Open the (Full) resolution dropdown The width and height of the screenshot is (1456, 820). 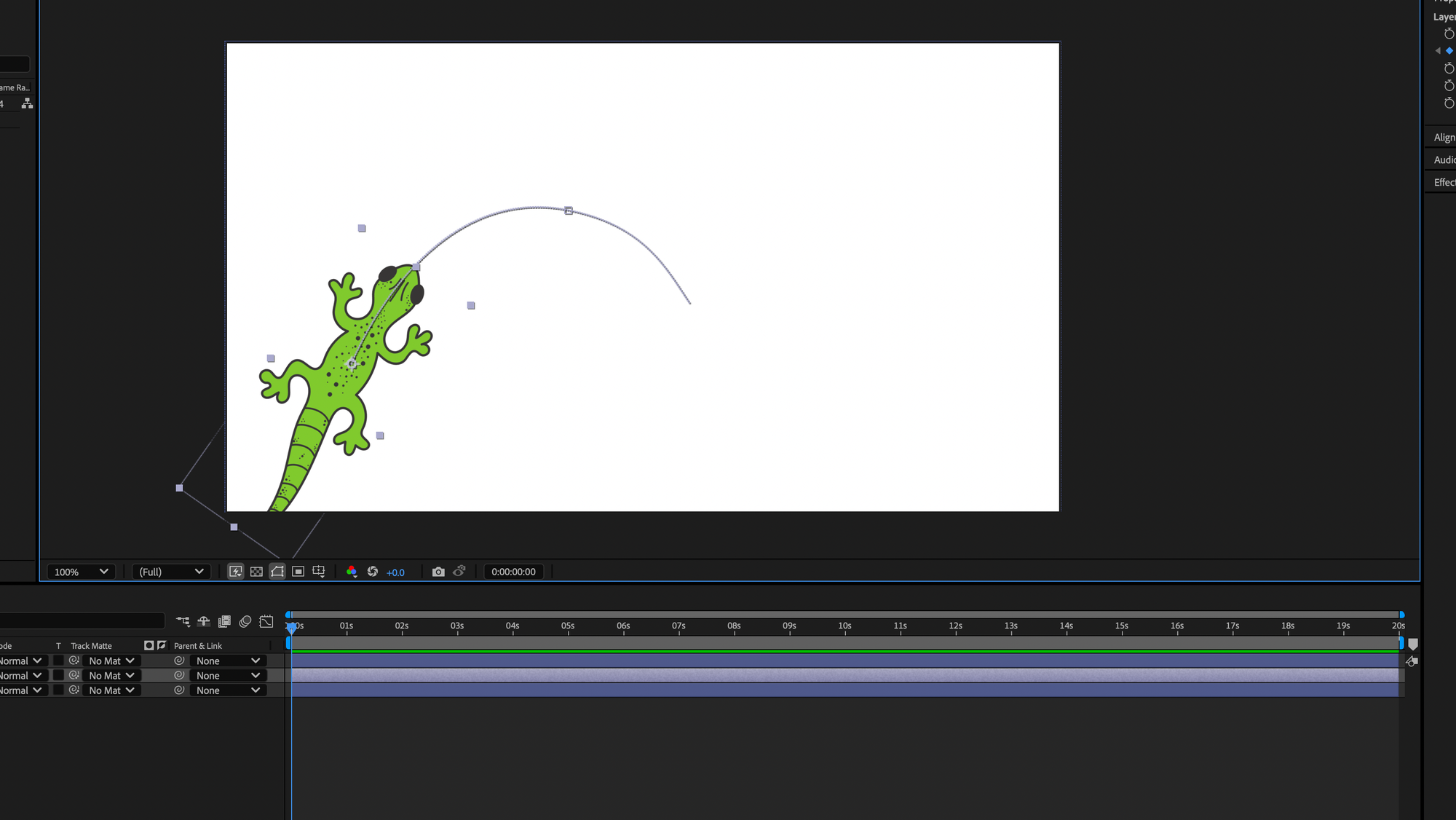pos(171,572)
